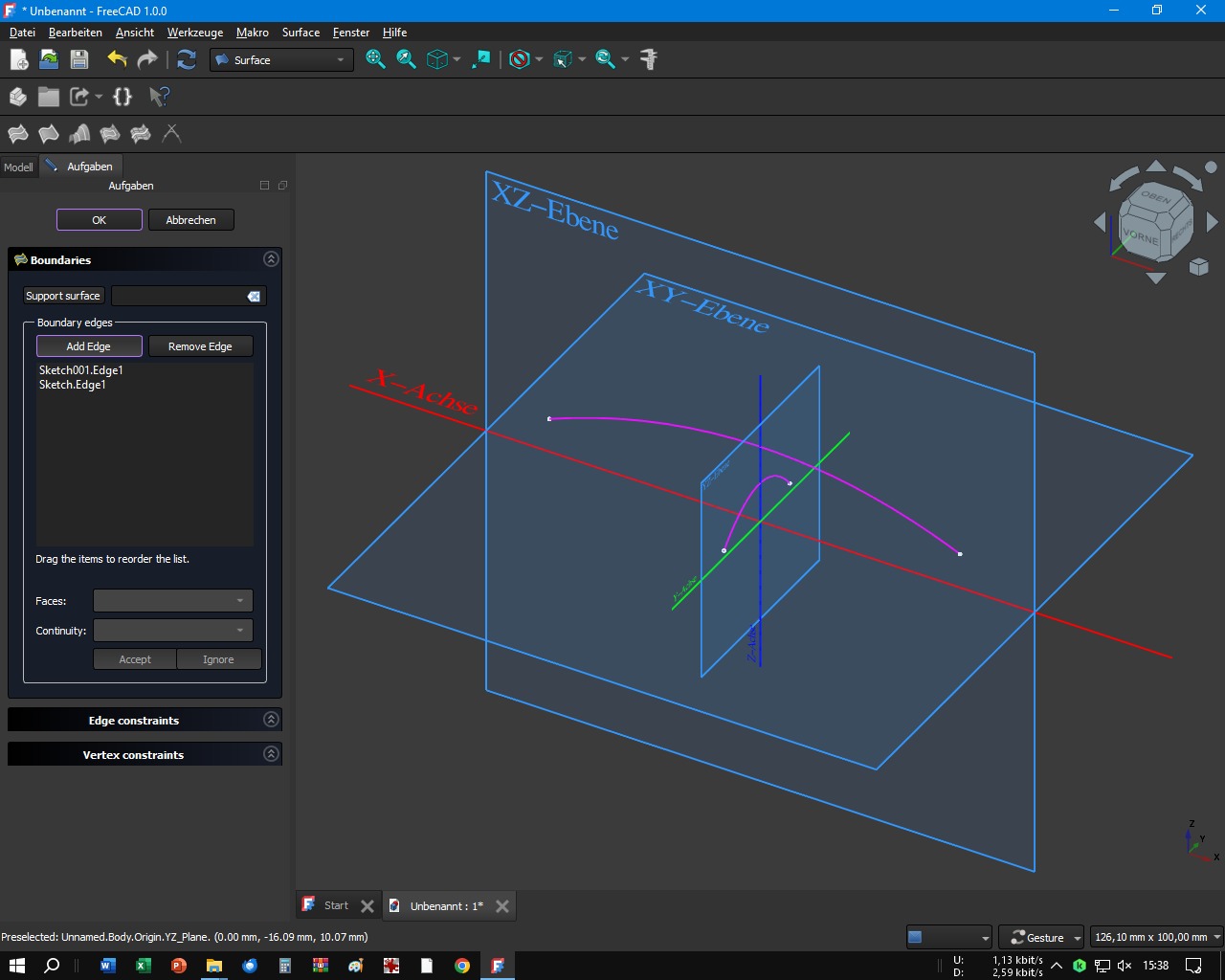Click the align-to-selection view icon
Screen dimensions: 1225x980
tap(481, 59)
